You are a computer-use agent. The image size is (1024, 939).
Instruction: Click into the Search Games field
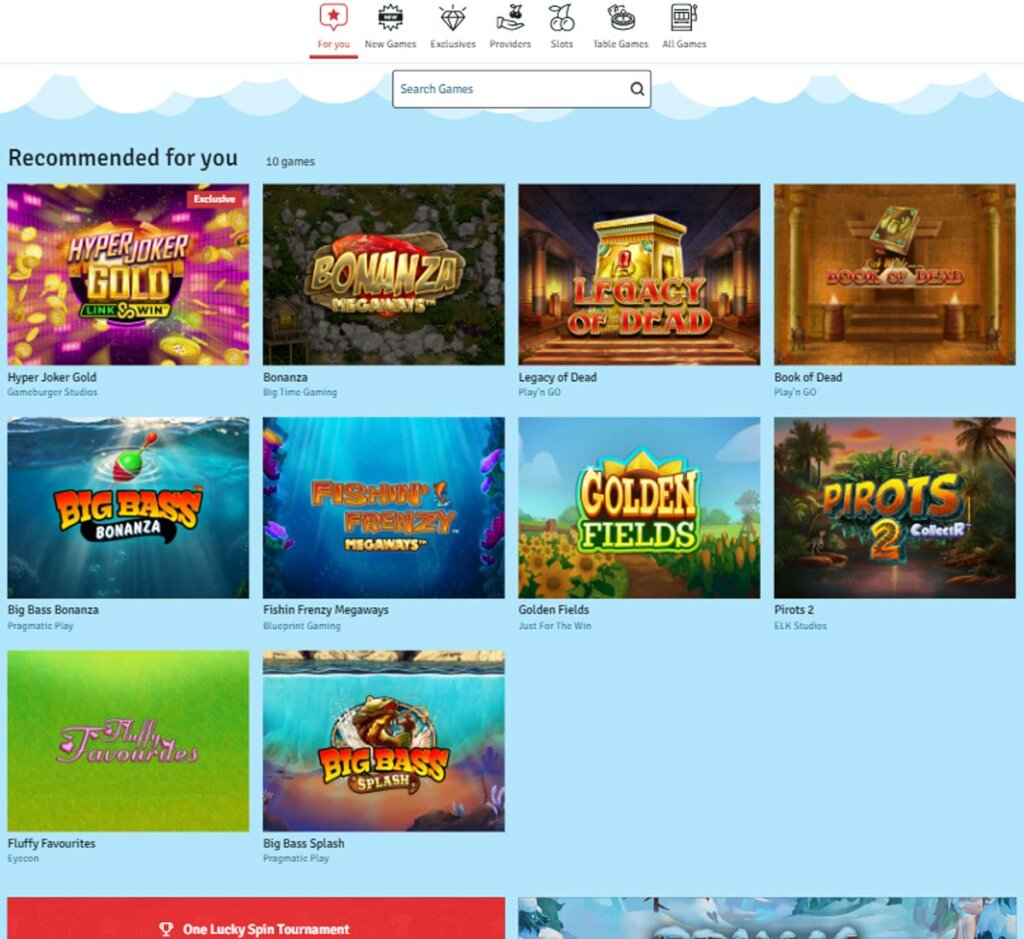[490, 89]
